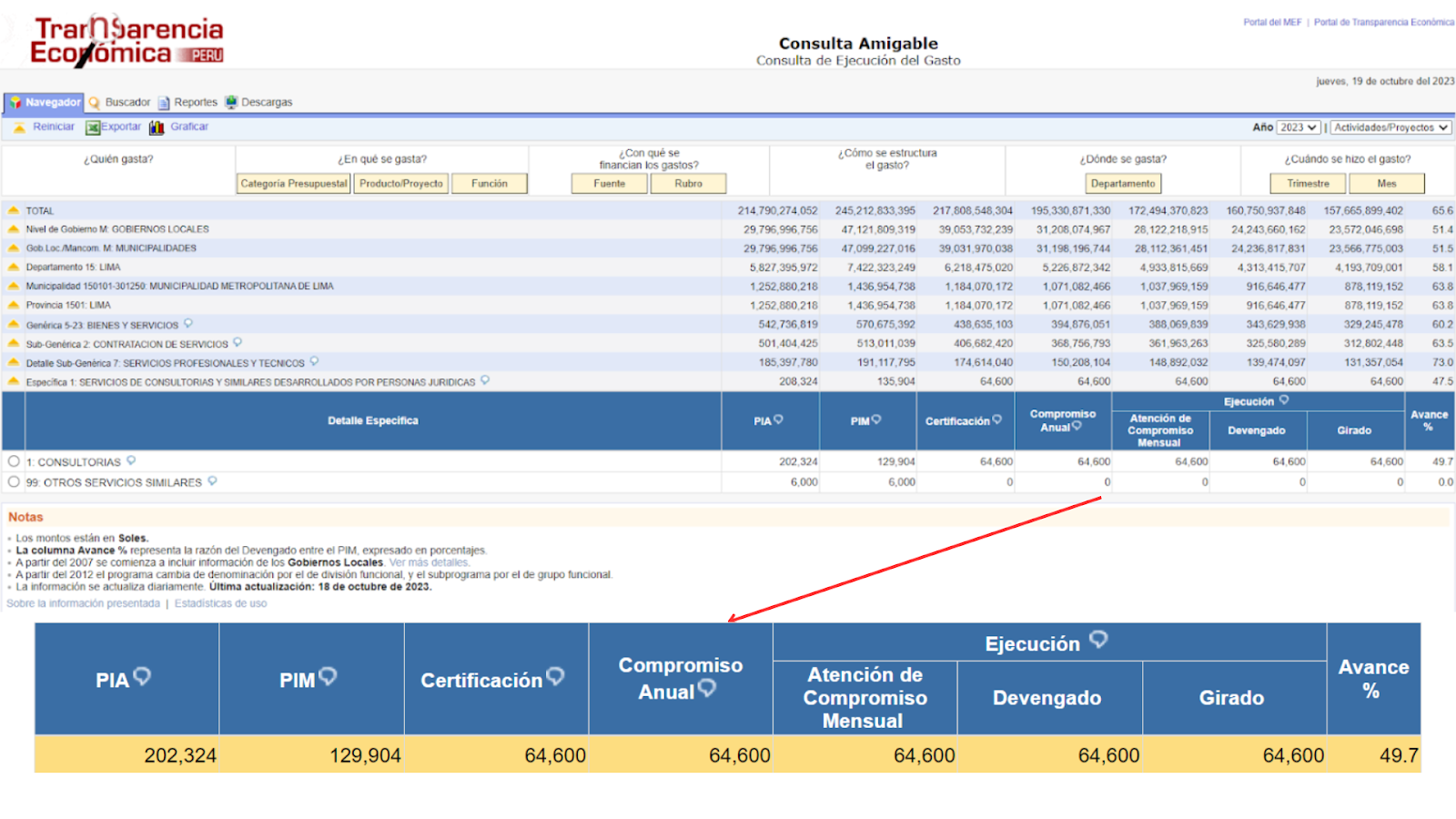Click the Producto/Proyecto button
Viewport: 1456px width, 819px height.
(401, 184)
